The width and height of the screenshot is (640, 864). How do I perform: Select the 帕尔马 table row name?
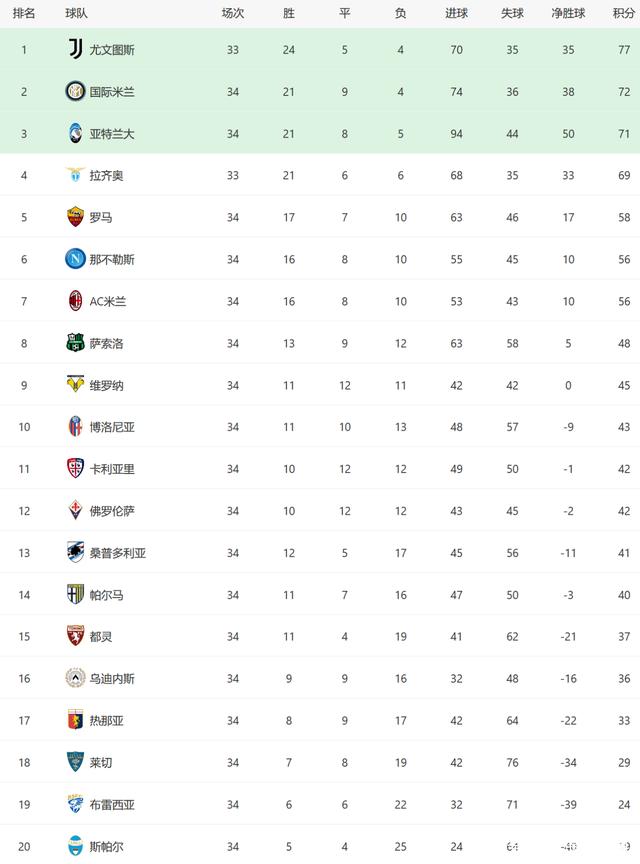[106, 595]
